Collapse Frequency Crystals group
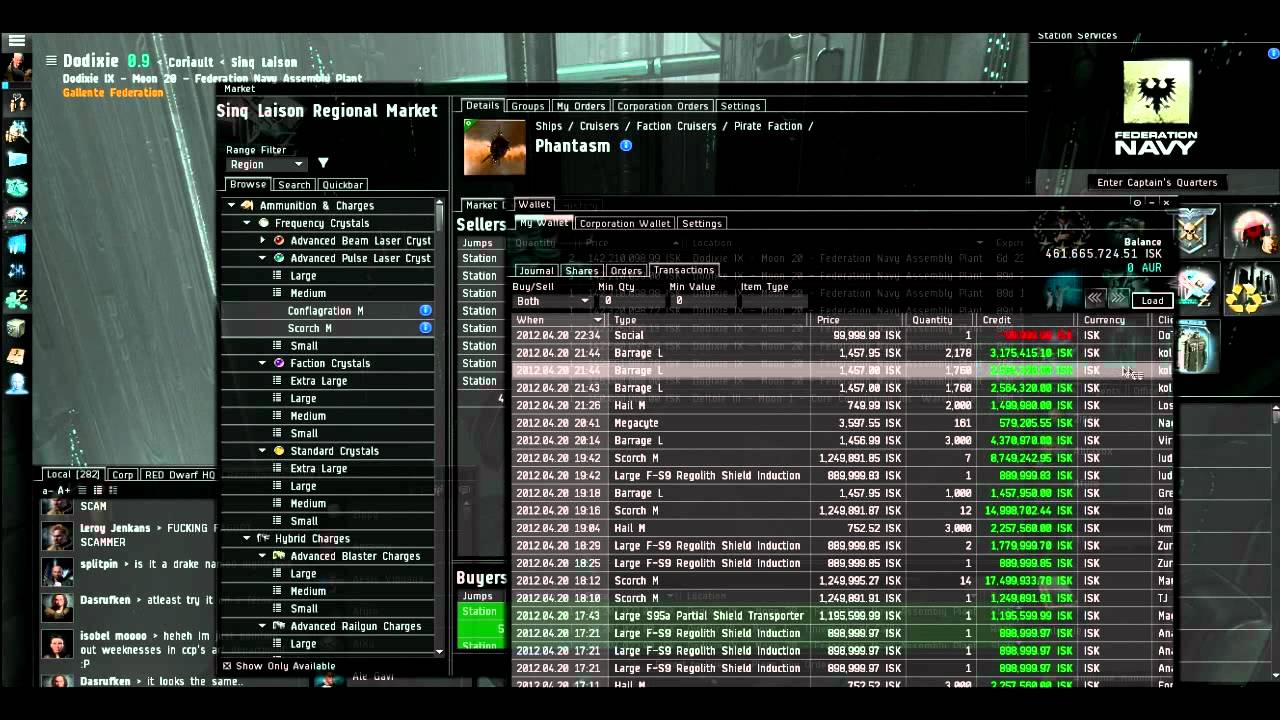The height and width of the screenshot is (720, 1280). click(247, 224)
